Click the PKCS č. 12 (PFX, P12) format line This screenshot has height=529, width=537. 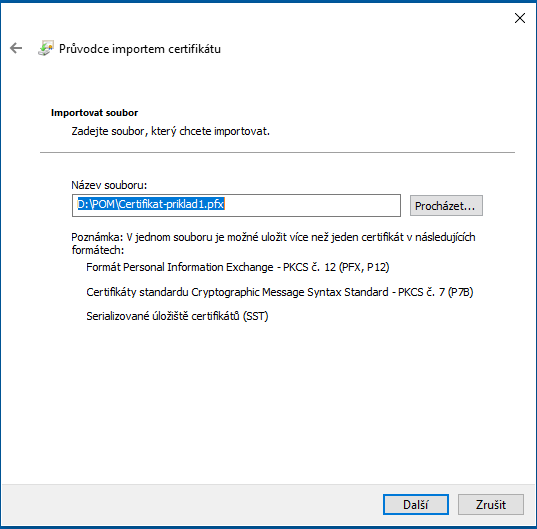tap(238, 267)
